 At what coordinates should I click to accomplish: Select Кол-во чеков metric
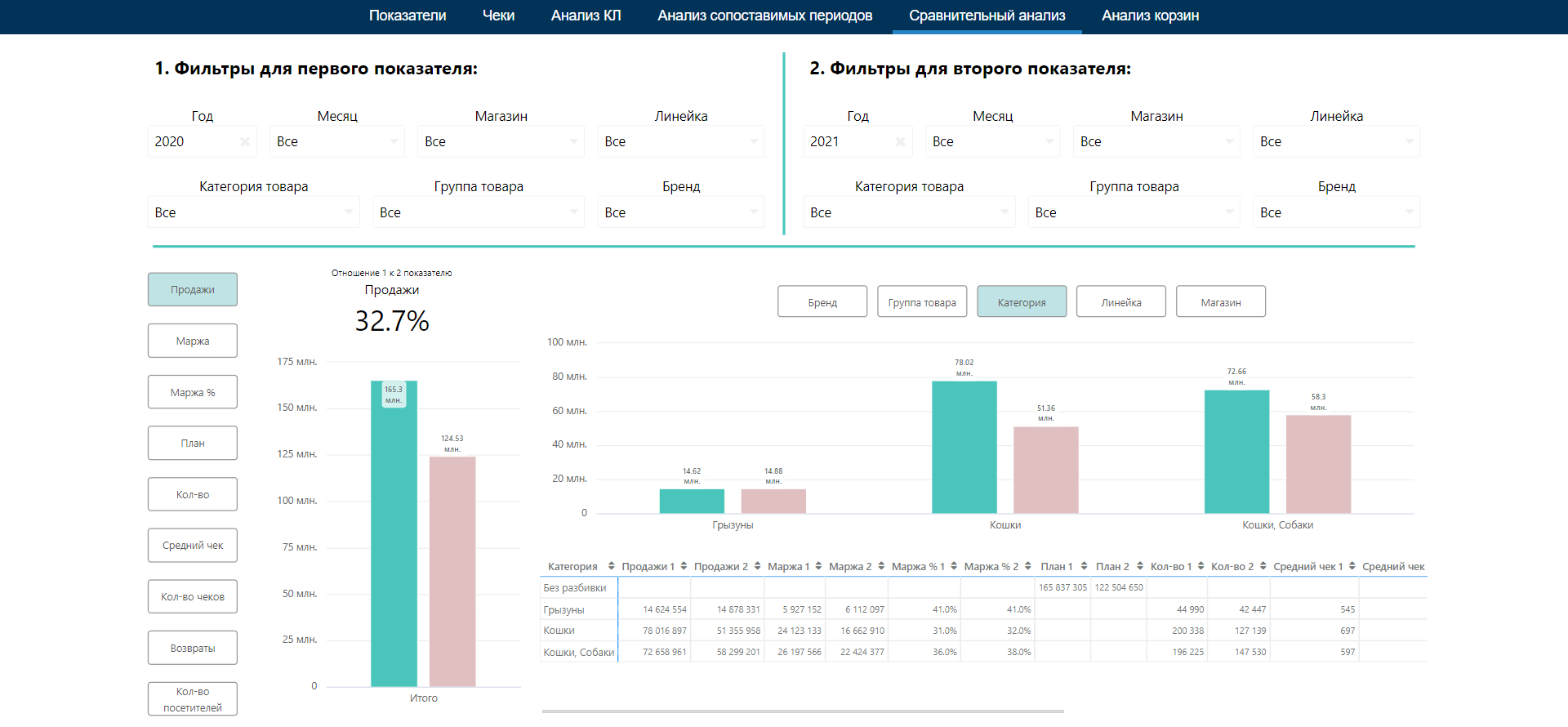(193, 596)
